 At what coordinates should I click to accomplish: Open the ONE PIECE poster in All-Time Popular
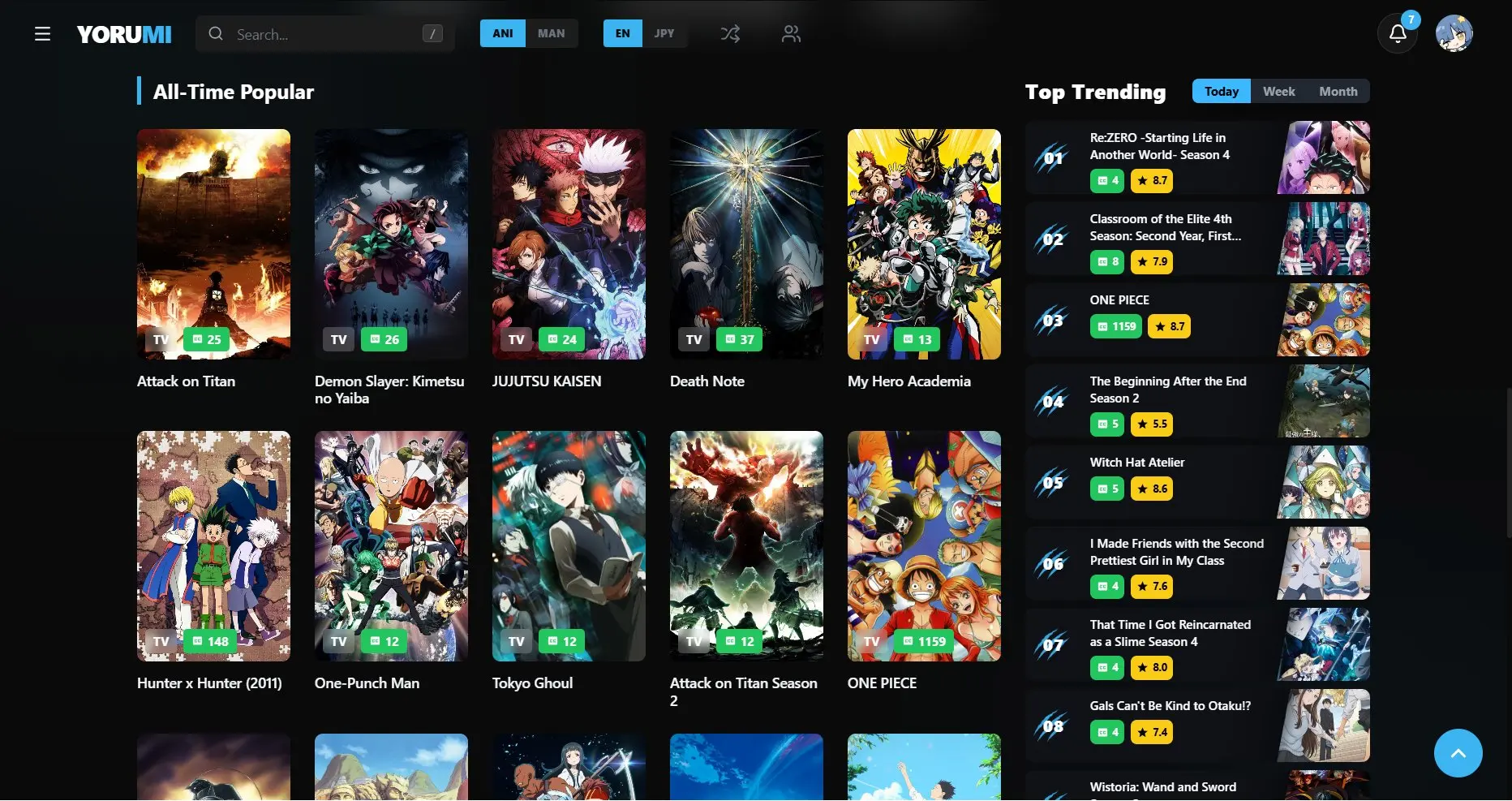924,546
